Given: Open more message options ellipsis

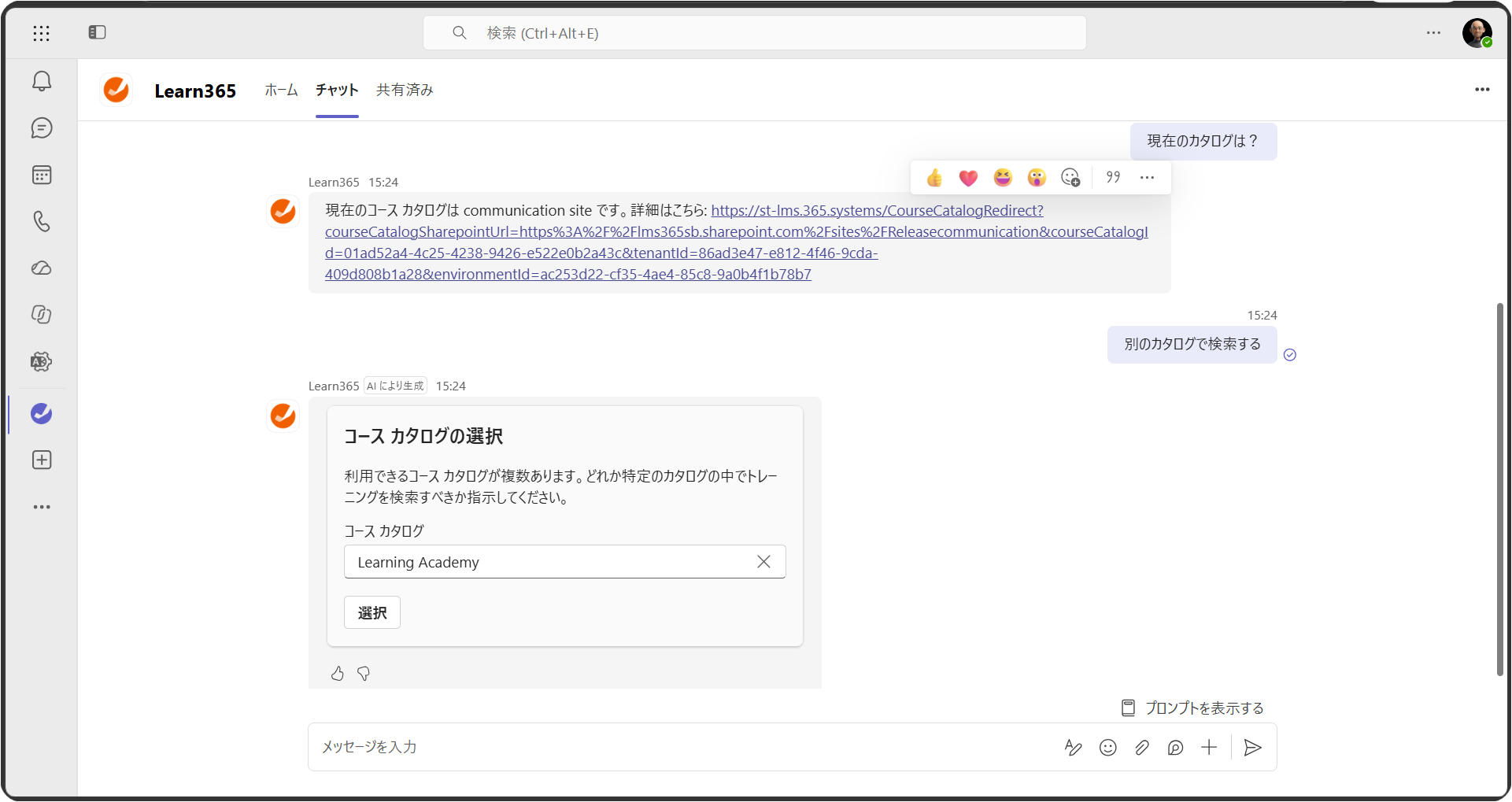Looking at the screenshot, I should tap(1147, 177).
